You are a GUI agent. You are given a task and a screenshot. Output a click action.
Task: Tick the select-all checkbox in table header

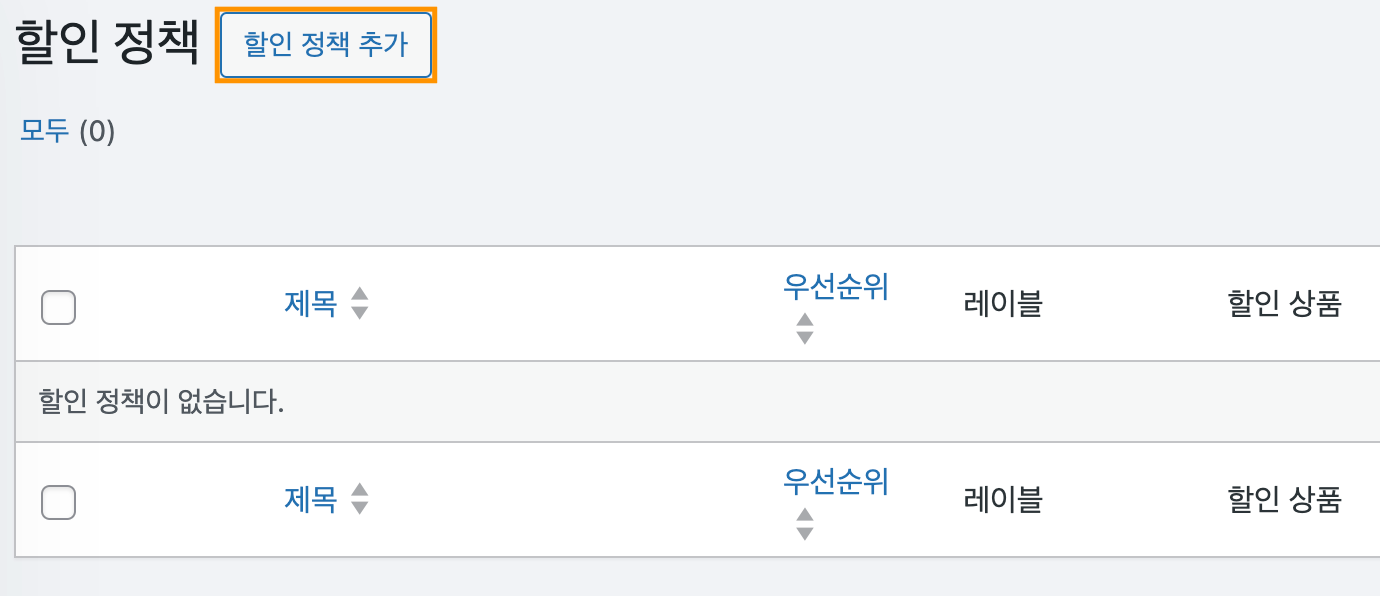click(x=59, y=308)
